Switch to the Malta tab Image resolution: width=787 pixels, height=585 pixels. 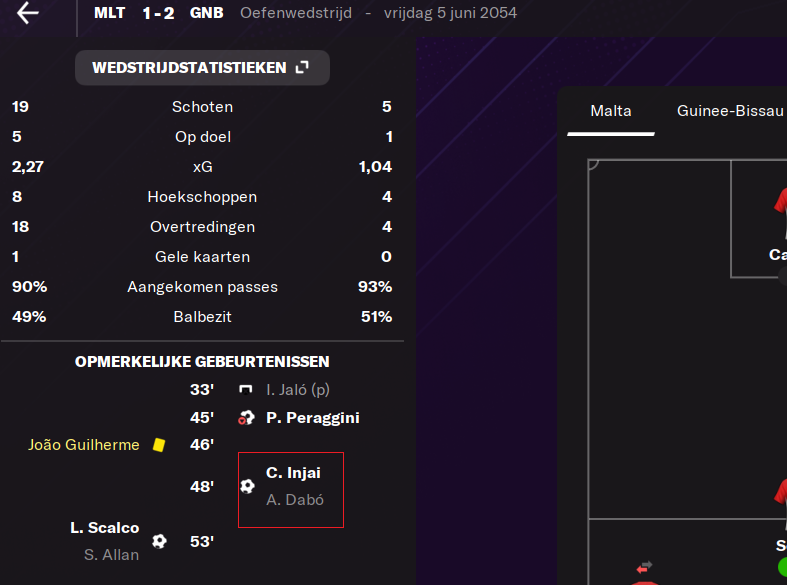pyautogui.click(x=610, y=111)
